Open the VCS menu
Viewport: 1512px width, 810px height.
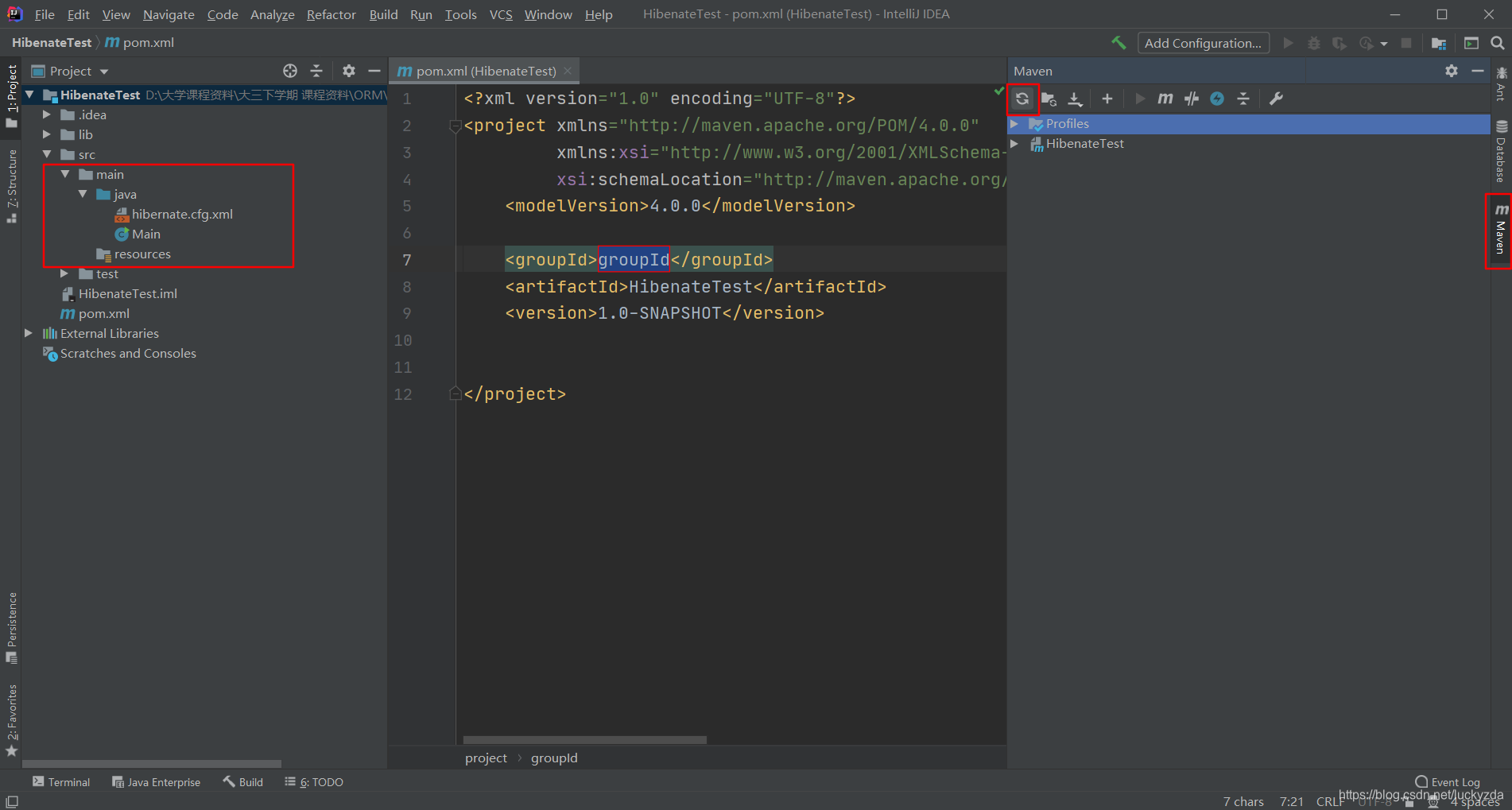coord(501,14)
